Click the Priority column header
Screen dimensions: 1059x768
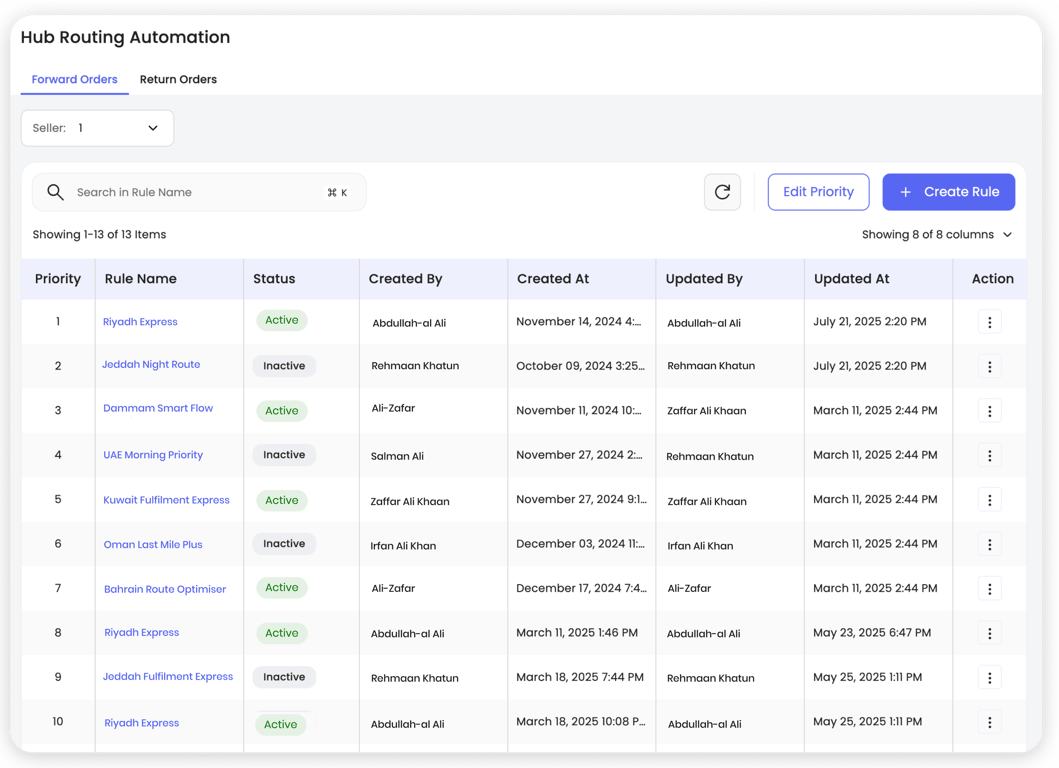[x=58, y=279]
